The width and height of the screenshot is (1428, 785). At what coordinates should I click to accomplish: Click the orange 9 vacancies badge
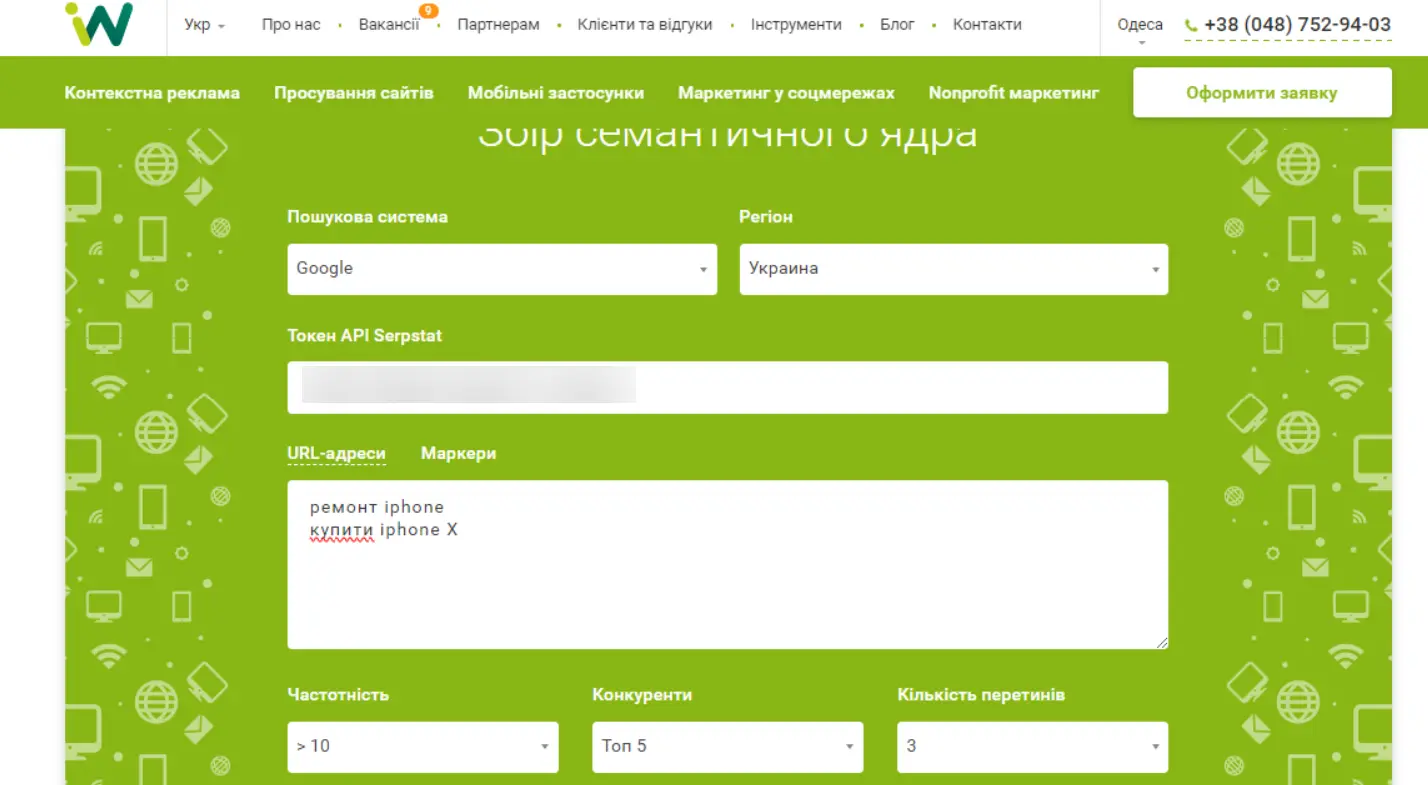[429, 11]
